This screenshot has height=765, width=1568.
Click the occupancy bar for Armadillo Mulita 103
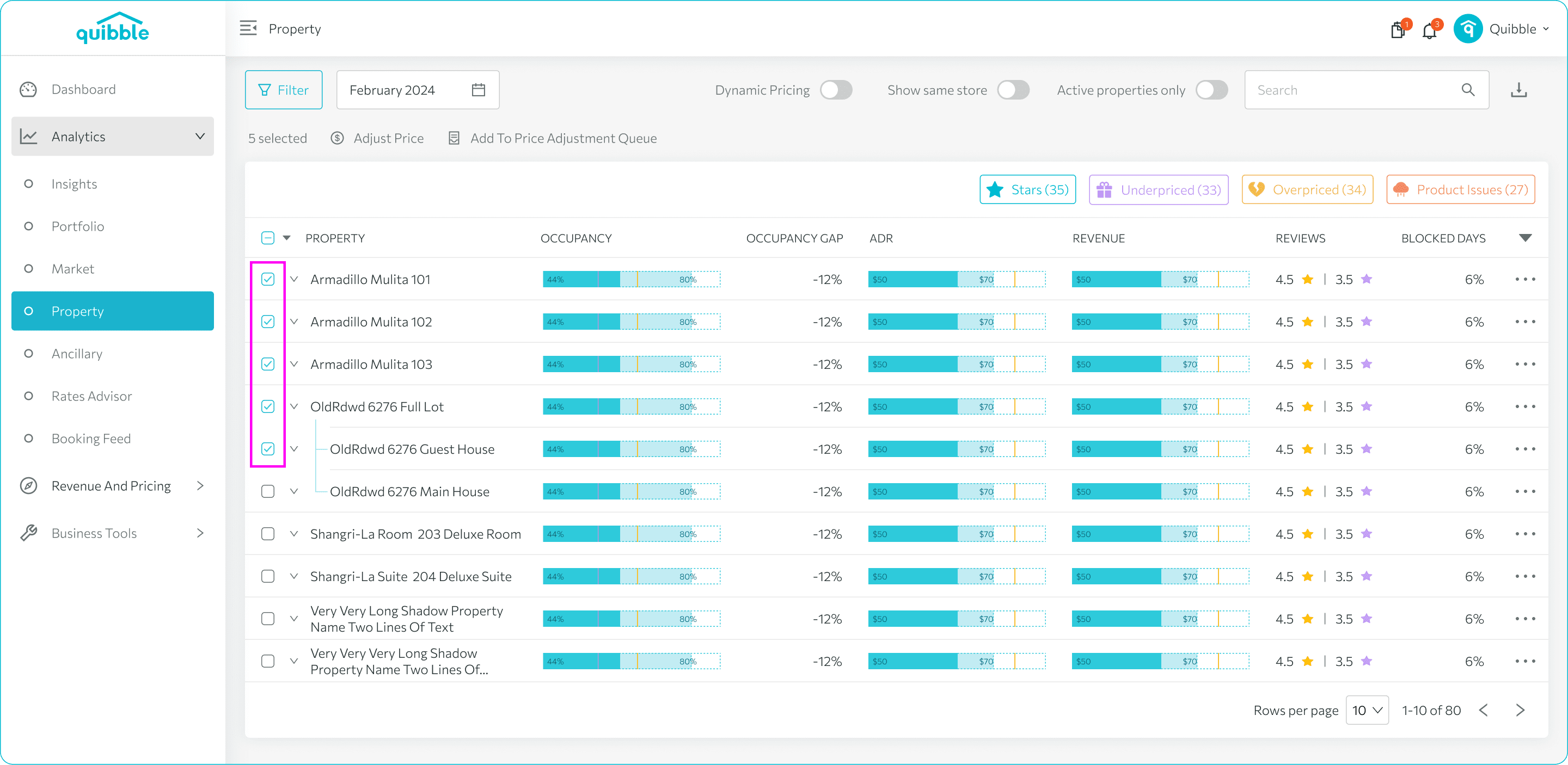(x=631, y=364)
